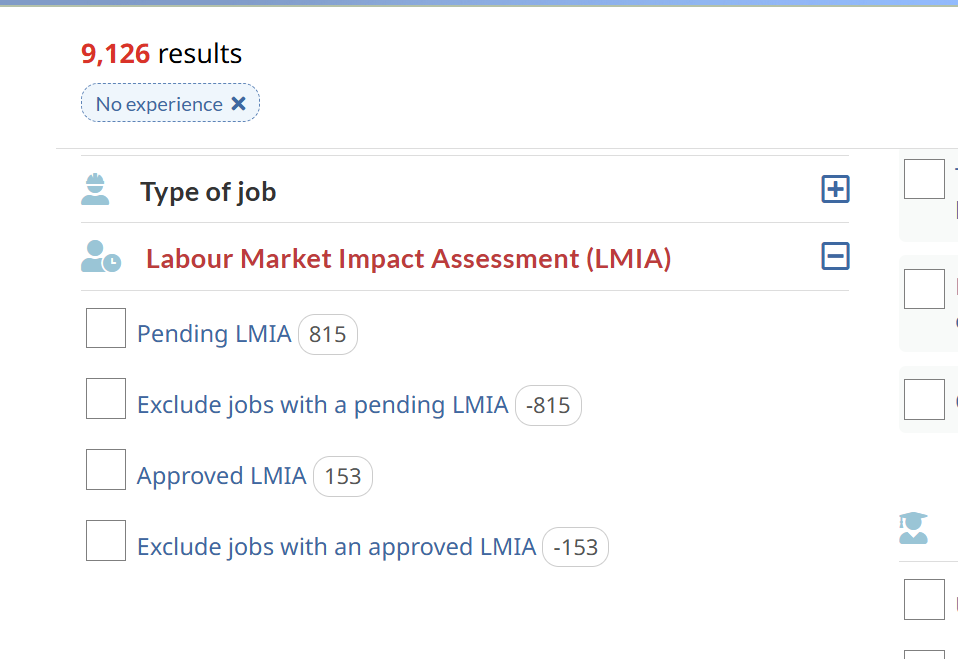Click the person-clock icon beside LMIA heading

(x=100, y=257)
